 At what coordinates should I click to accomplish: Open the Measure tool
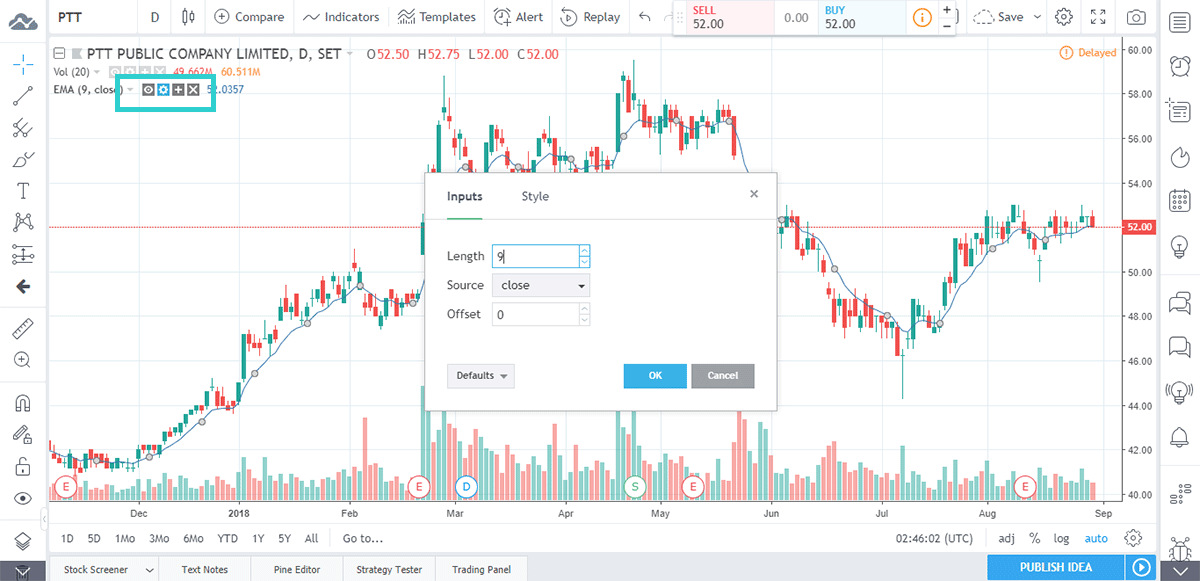pos(22,327)
